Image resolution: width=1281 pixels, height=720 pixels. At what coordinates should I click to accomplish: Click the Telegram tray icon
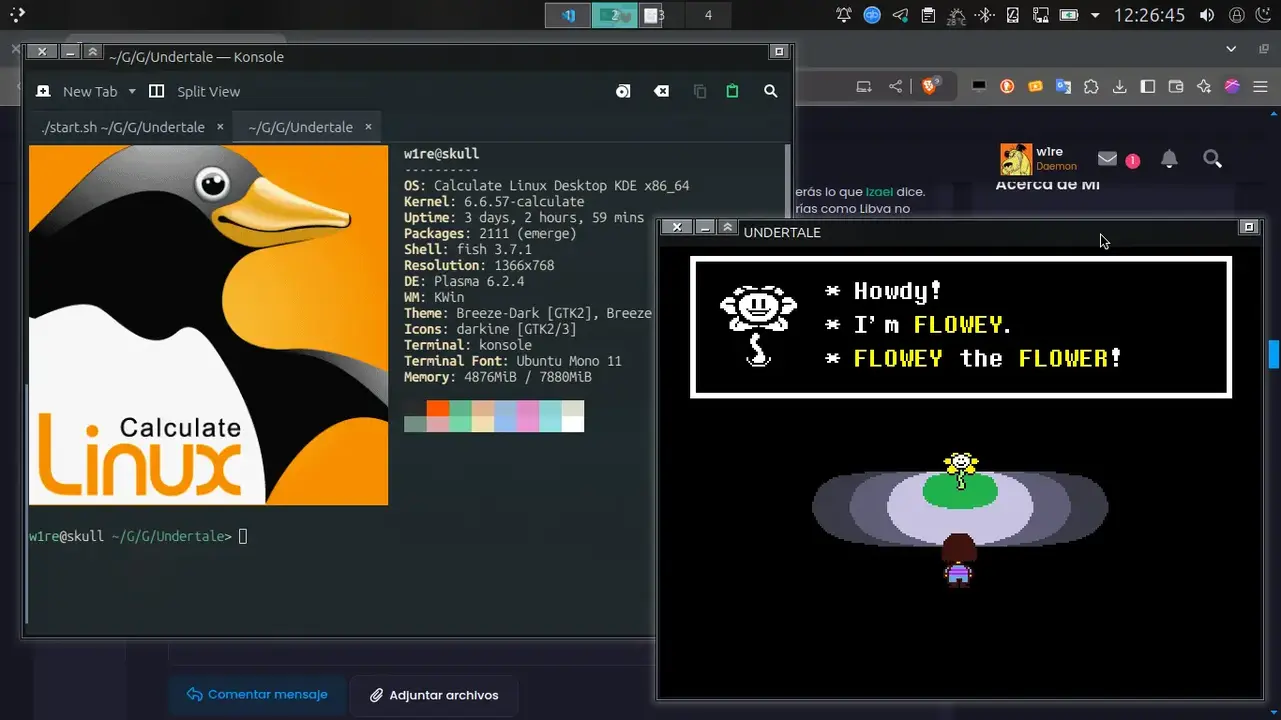[900, 15]
